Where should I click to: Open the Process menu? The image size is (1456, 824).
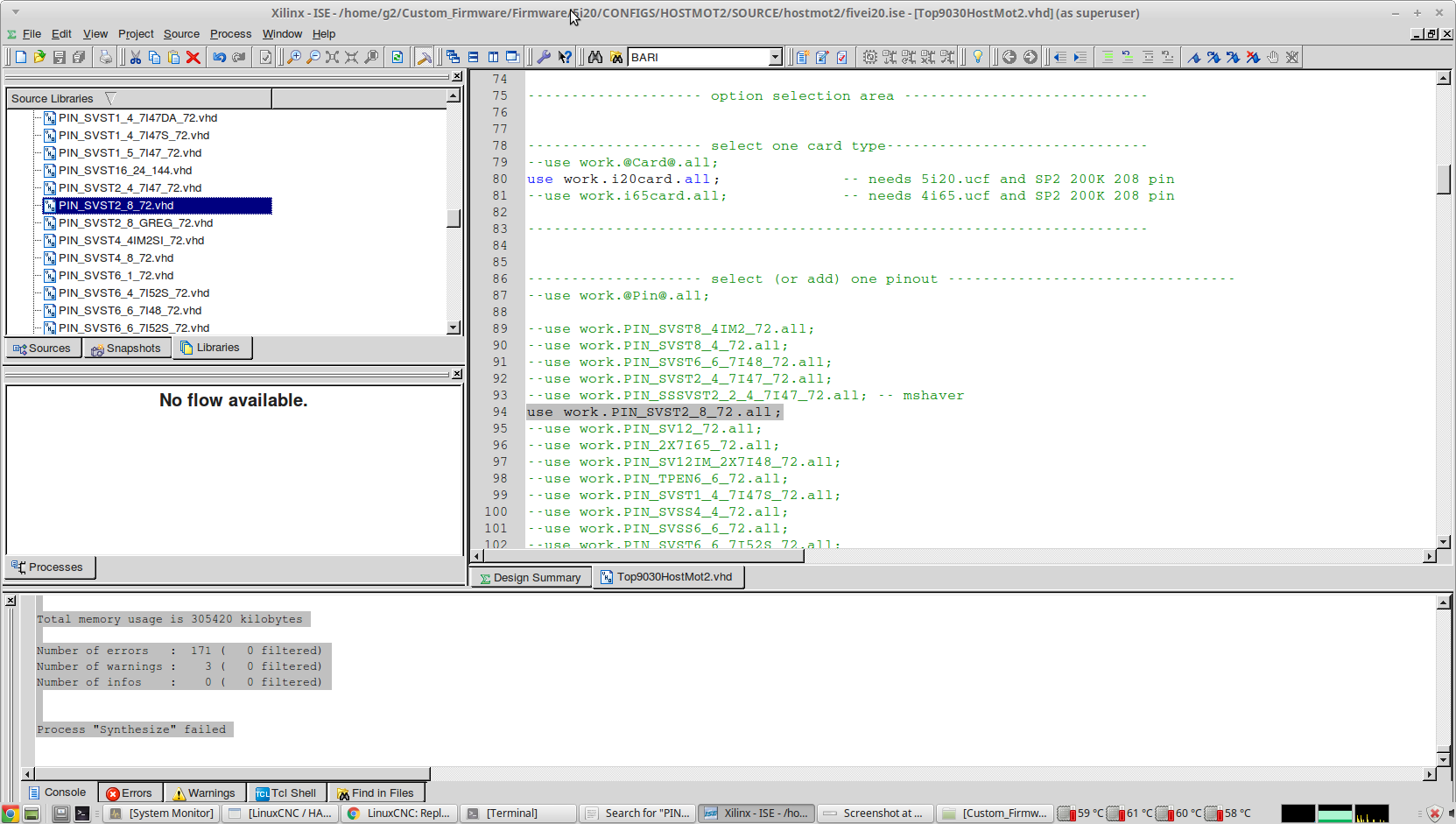230,33
